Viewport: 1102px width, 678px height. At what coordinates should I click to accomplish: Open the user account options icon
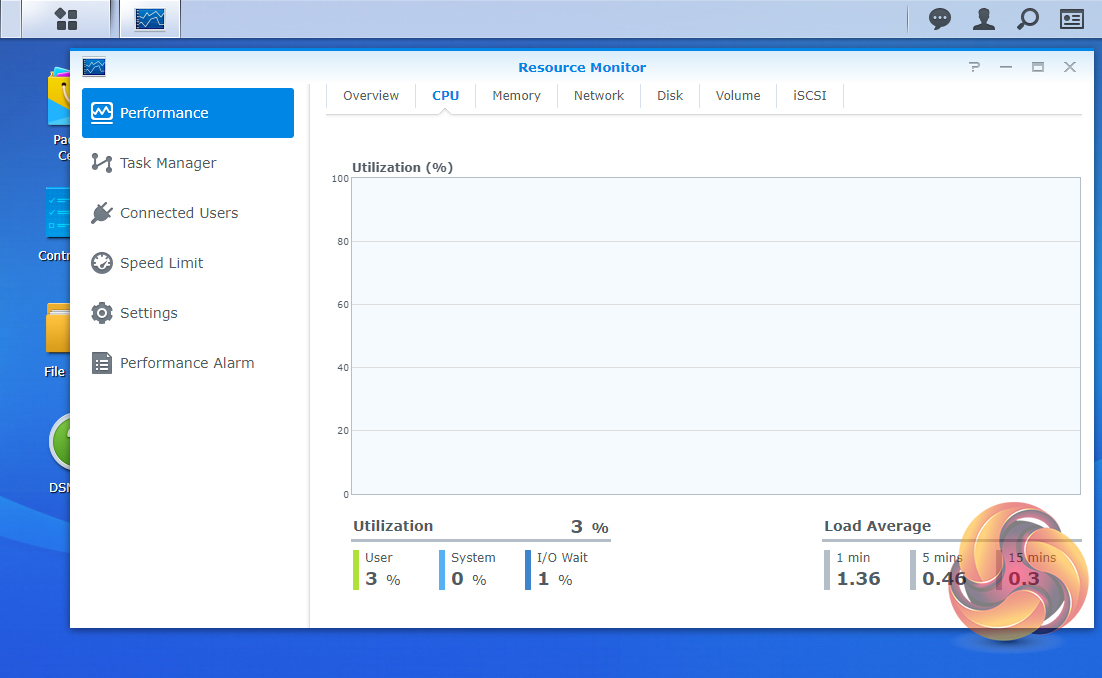[984, 19]
